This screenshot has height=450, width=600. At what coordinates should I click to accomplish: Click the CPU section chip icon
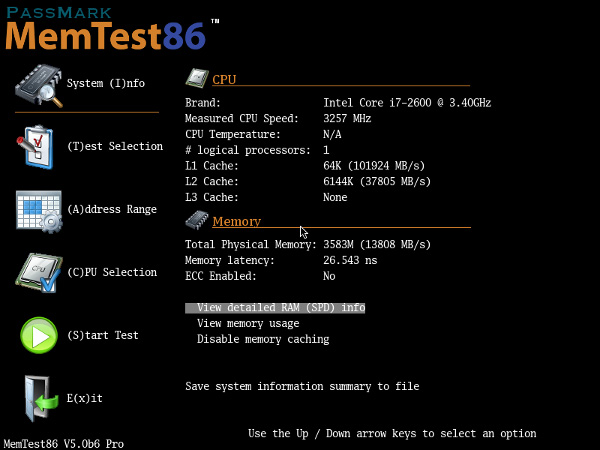[197, 78]
